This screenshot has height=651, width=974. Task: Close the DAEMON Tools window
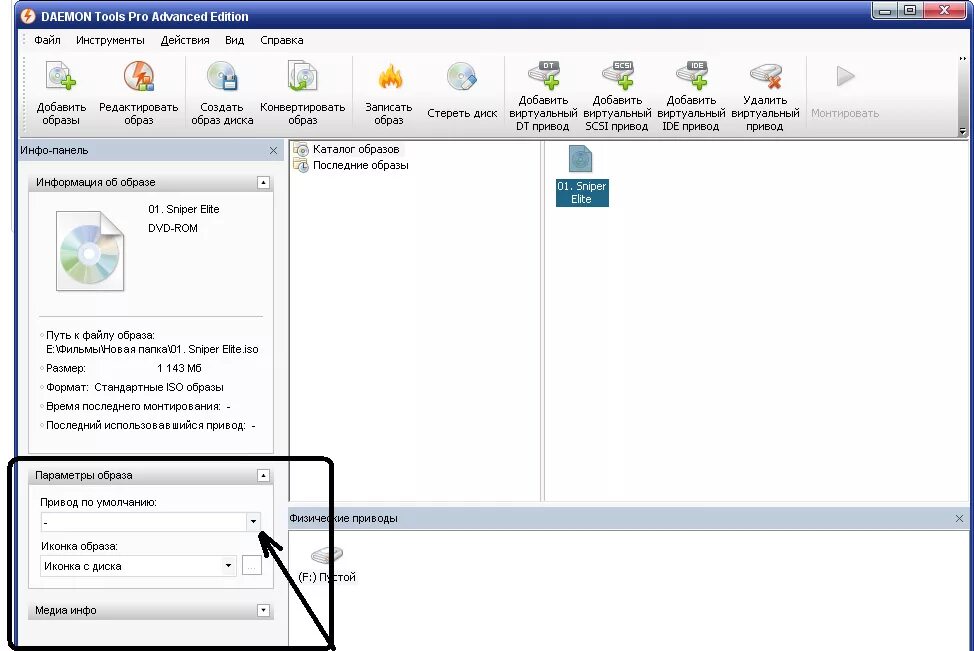(945, 11)
